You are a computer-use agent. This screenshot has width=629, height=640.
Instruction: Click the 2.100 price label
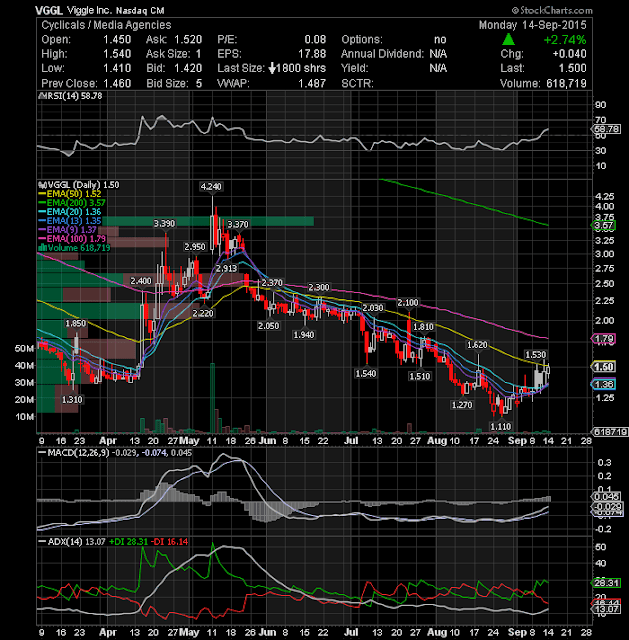tap(408, 303)
